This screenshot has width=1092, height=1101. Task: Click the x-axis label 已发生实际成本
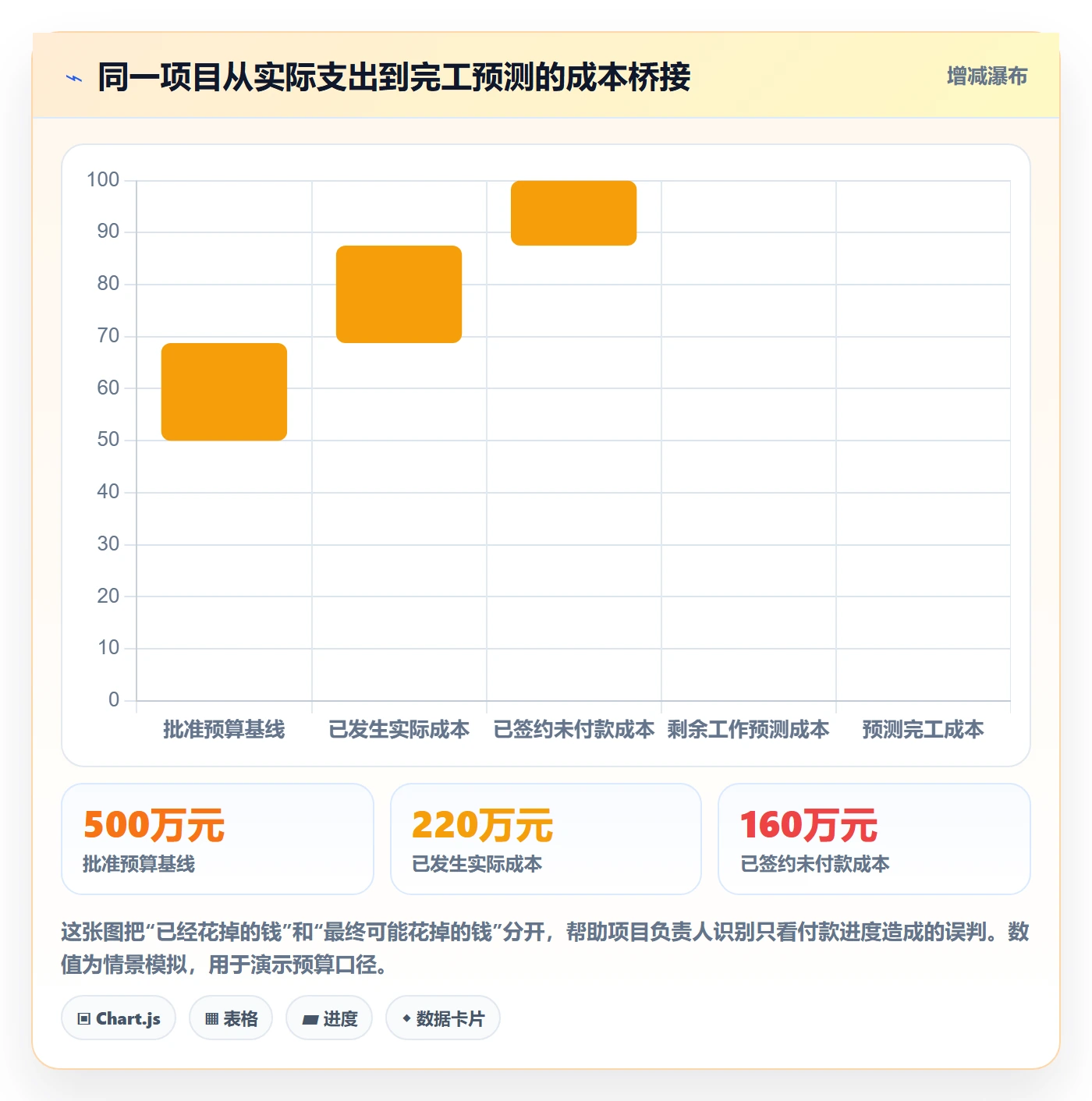click(399, 730)
